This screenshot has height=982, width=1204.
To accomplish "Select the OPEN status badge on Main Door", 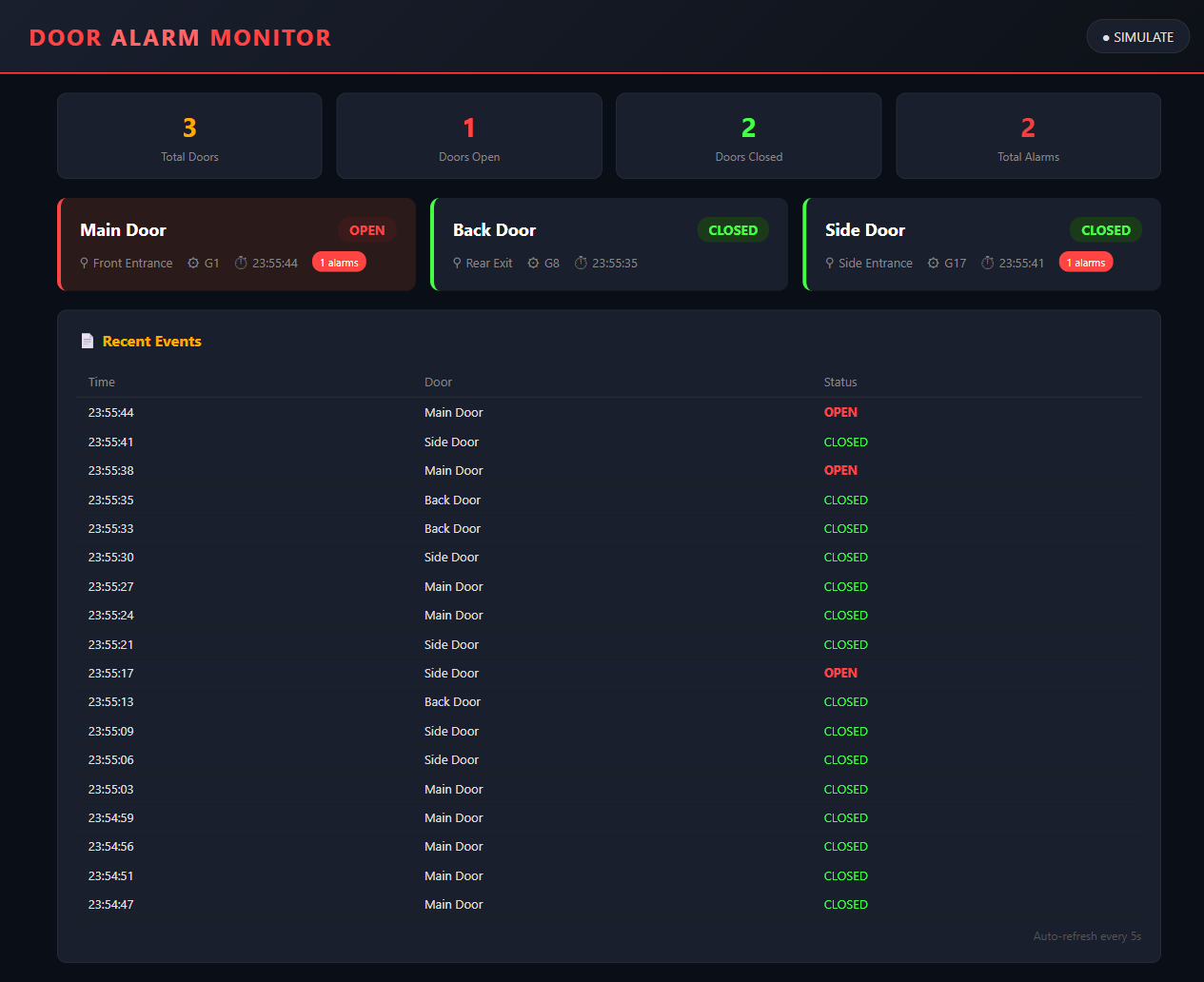I will click(367, 230).
